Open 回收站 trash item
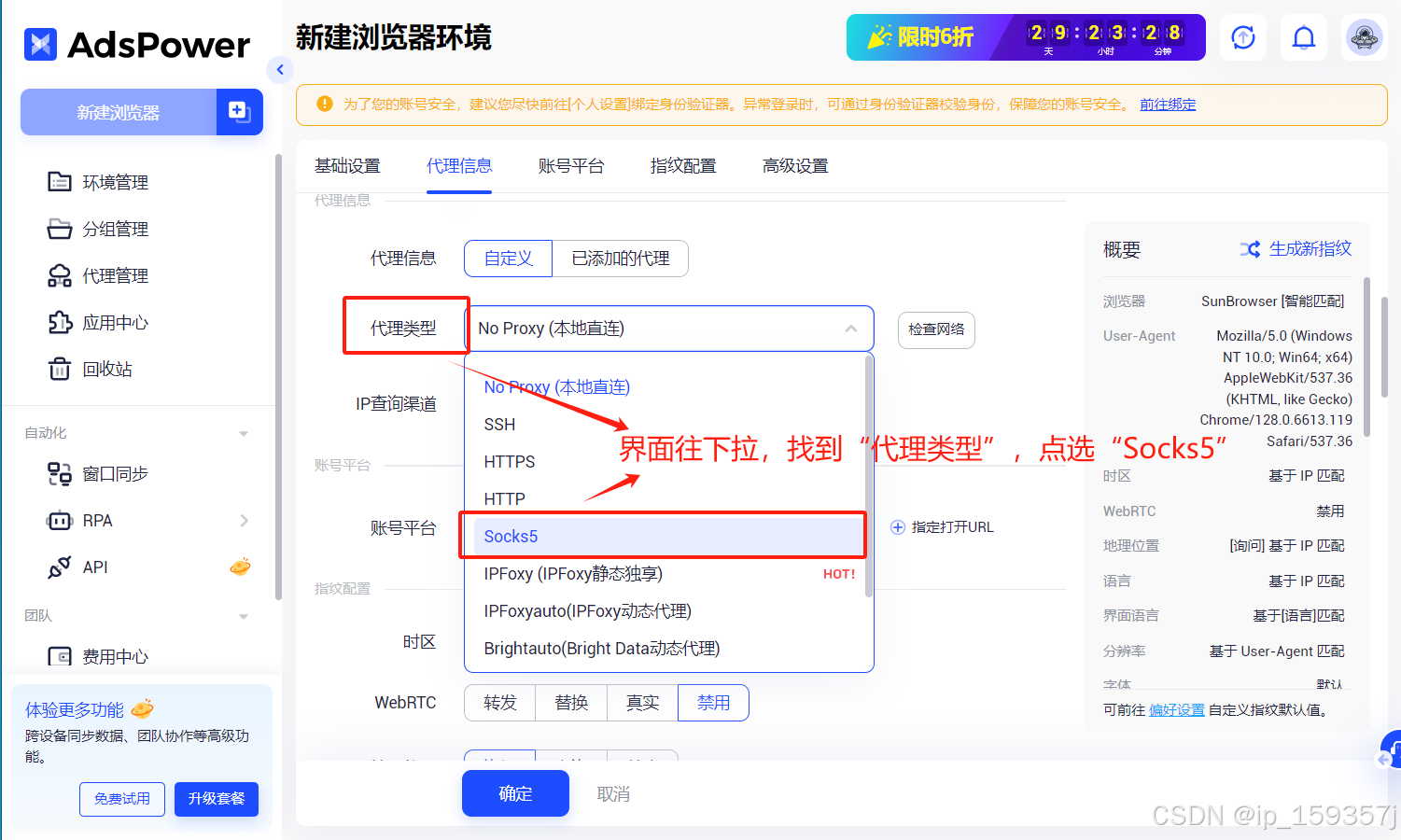 (x=90, y=369)
